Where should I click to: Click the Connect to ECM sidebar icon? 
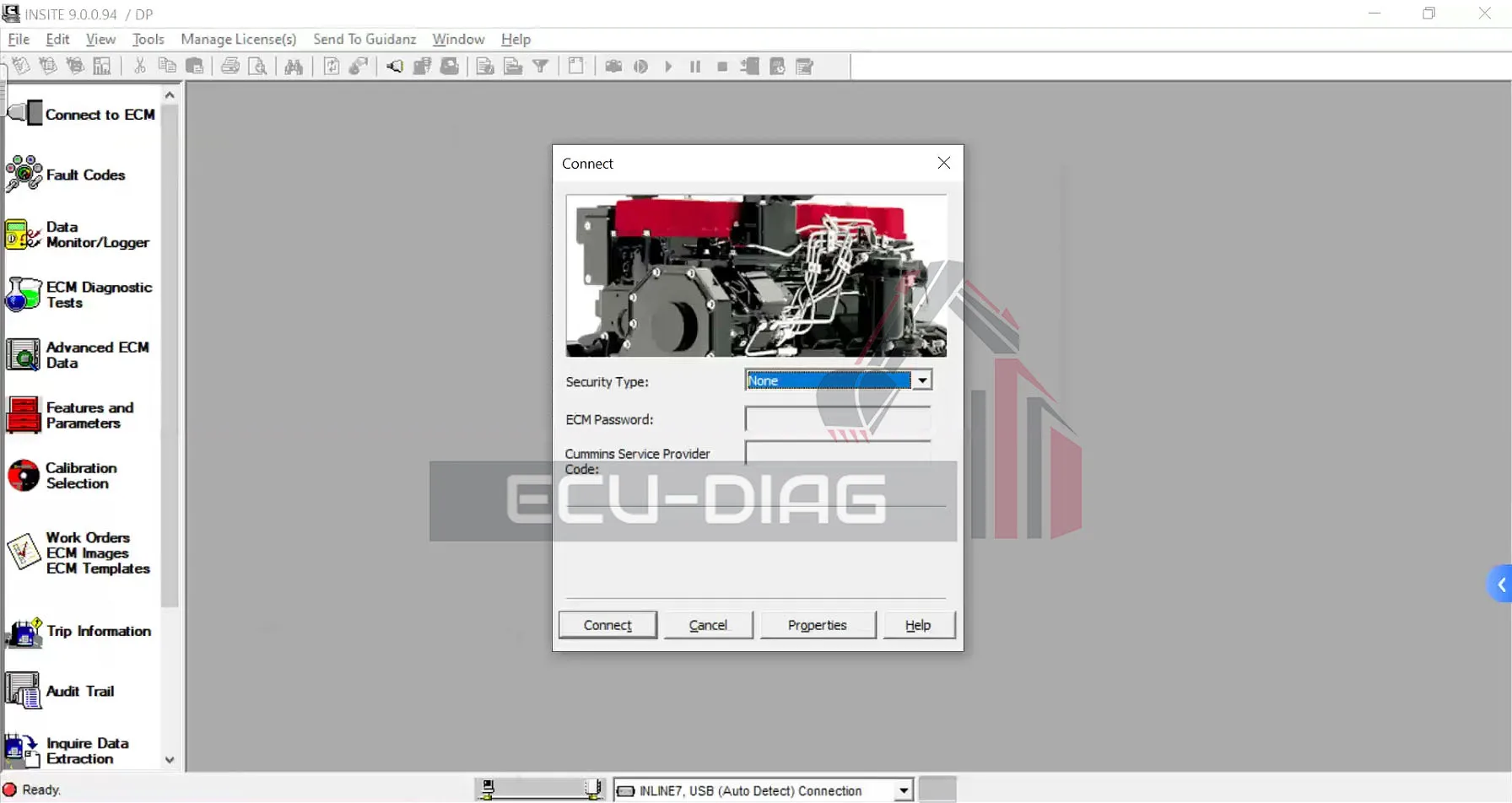pyautogui.click(x=24, y=113)
